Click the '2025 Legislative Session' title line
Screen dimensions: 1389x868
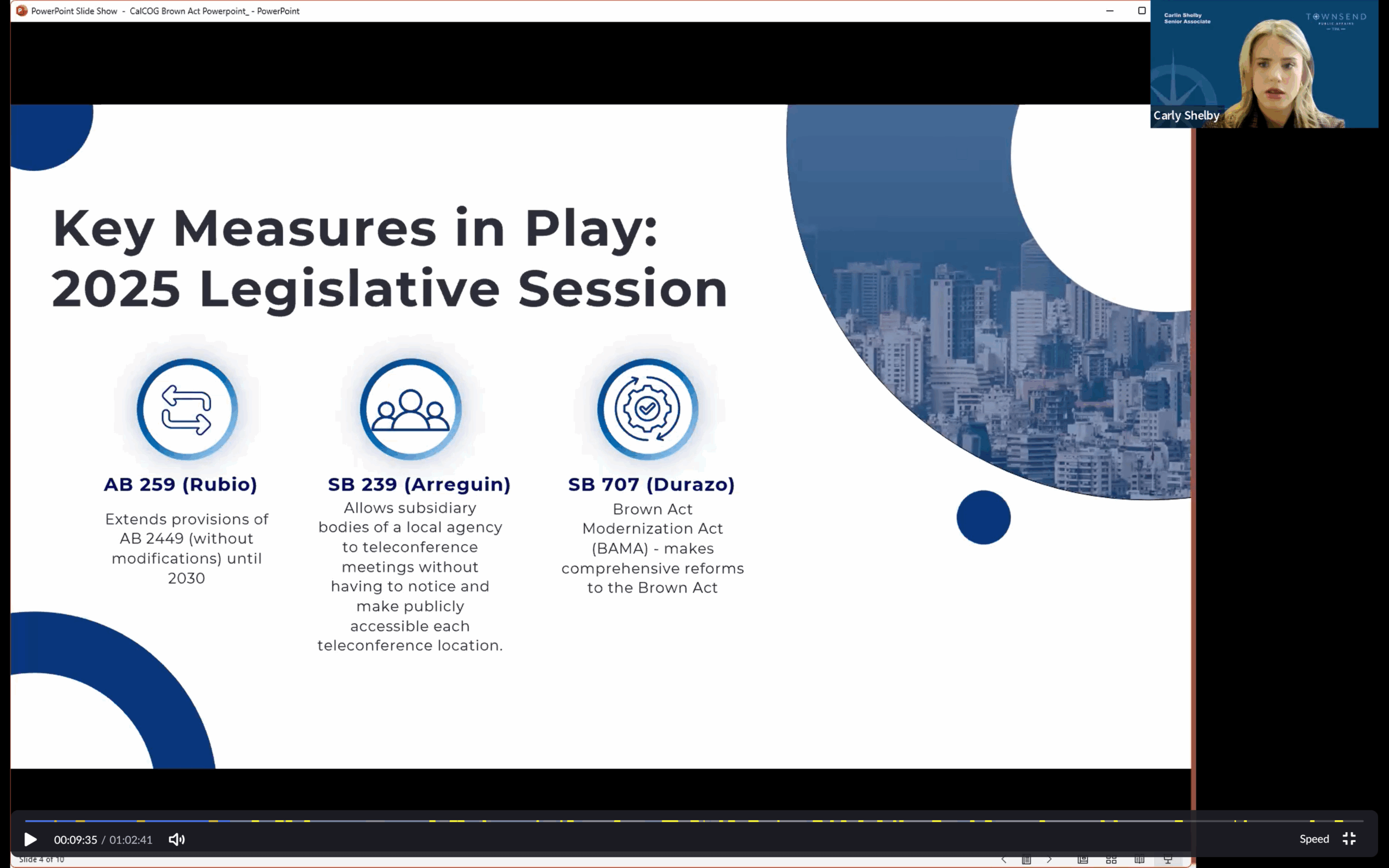[x=390, y=289]
